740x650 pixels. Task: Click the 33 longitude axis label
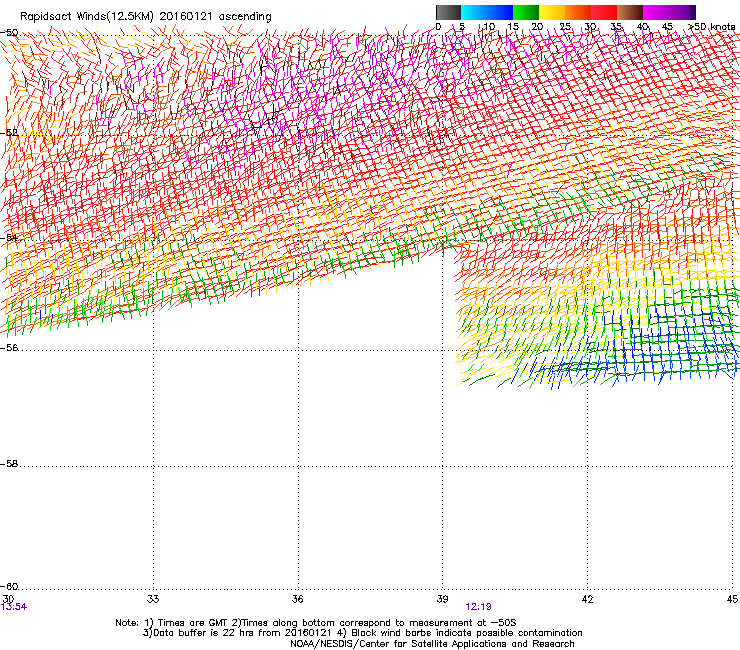point(153,599)
